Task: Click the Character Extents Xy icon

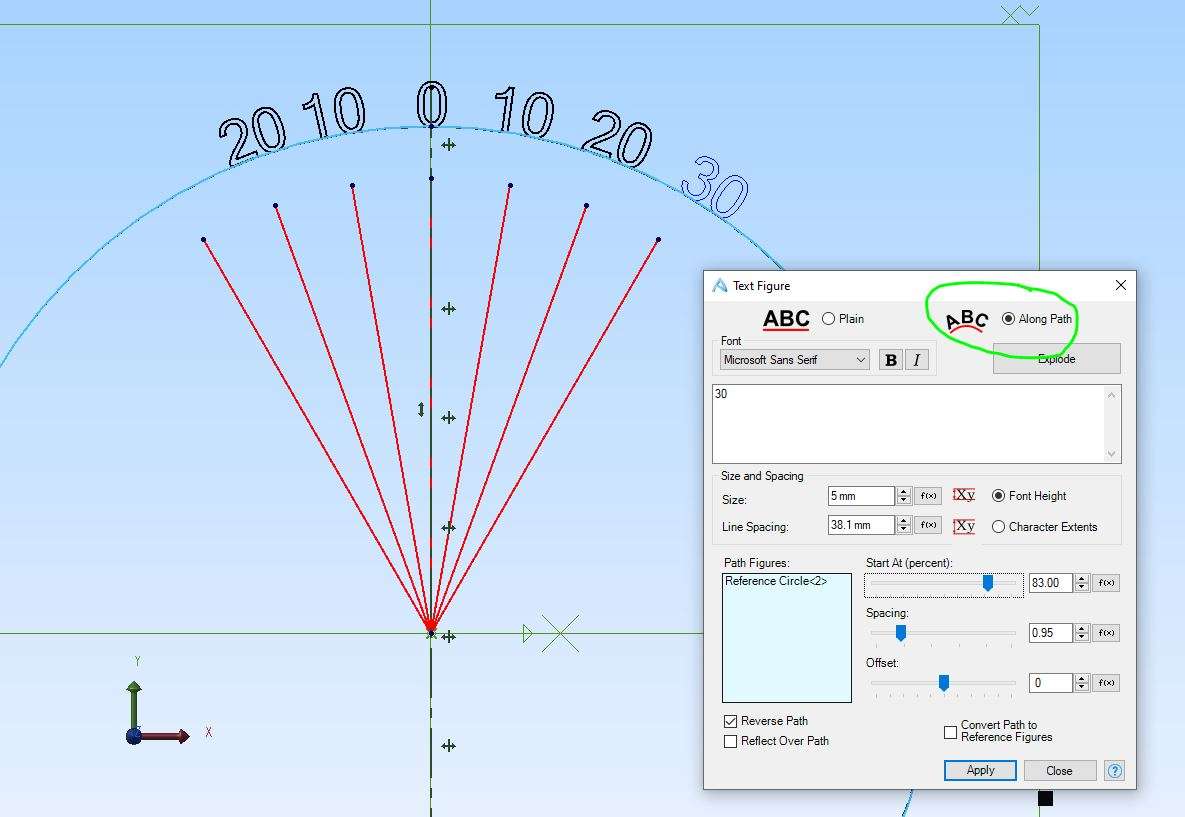Action: pos(964,526)
